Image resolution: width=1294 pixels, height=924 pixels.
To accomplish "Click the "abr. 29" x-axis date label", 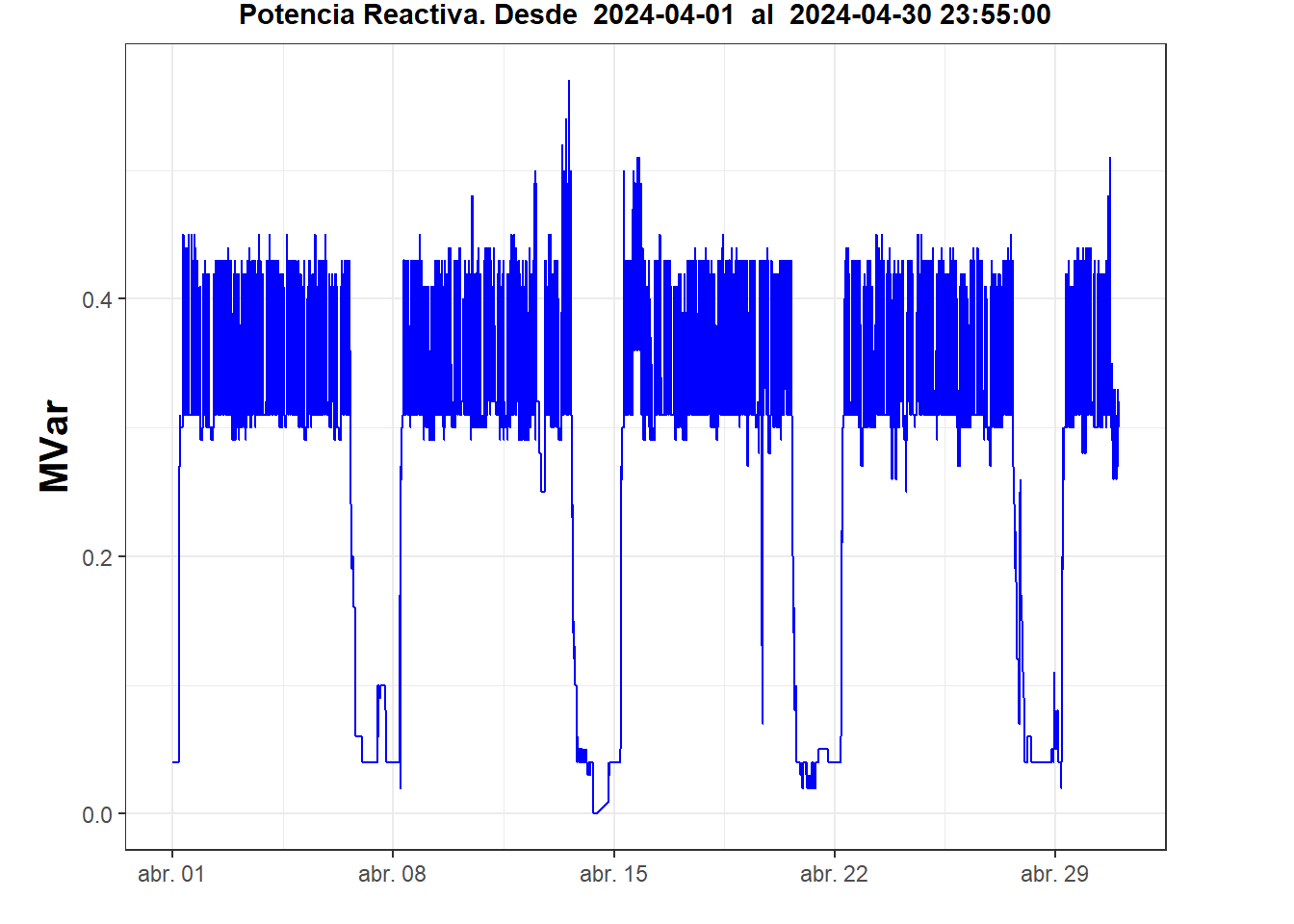I will 1054,874.
